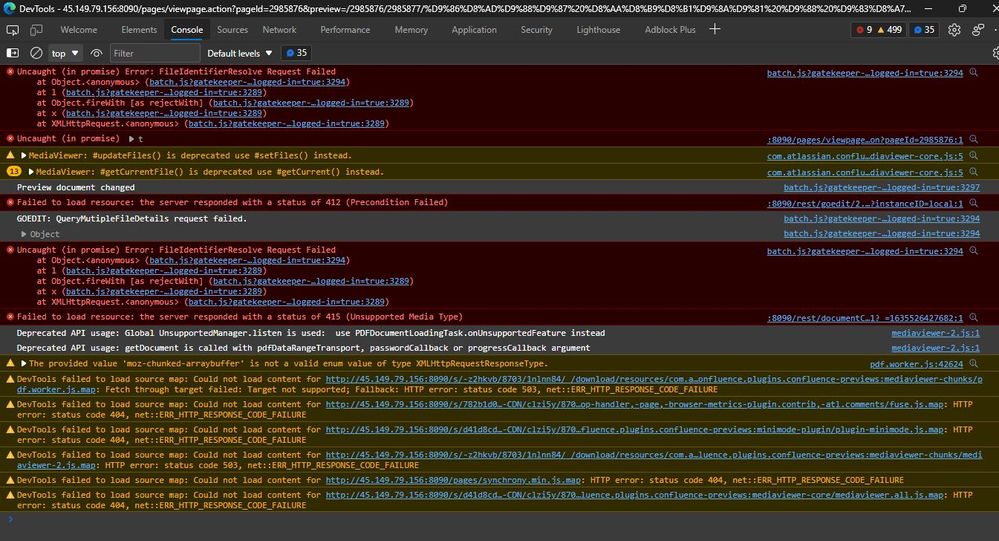
Task: Click the 13 repeat-count badge on getCurrentFile warning
Action: pyautogui.click(x=14, y=171)
